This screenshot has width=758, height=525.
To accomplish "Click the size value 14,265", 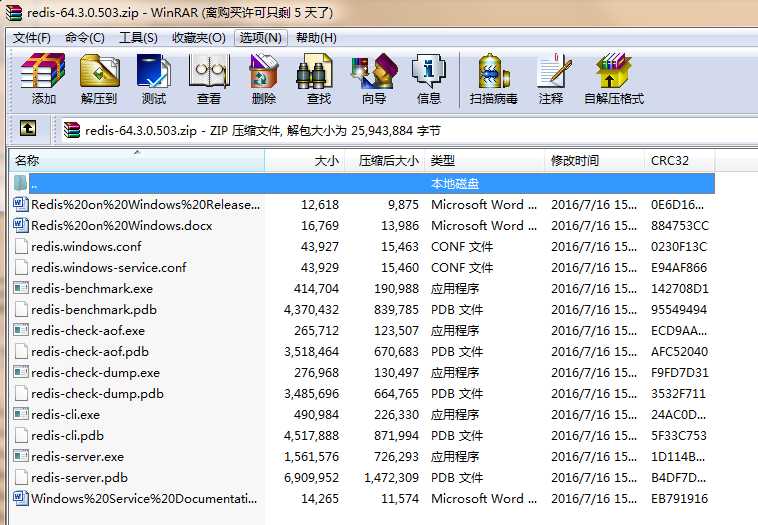I will click(x=320, y=498).
